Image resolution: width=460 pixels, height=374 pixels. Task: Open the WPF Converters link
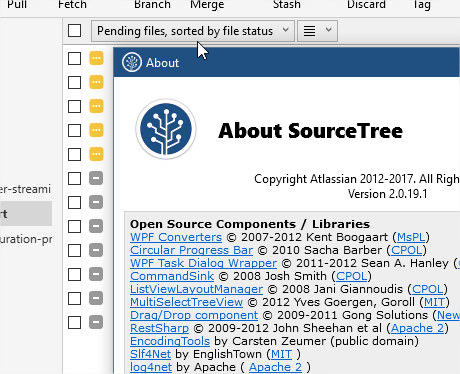click(176, 237)
